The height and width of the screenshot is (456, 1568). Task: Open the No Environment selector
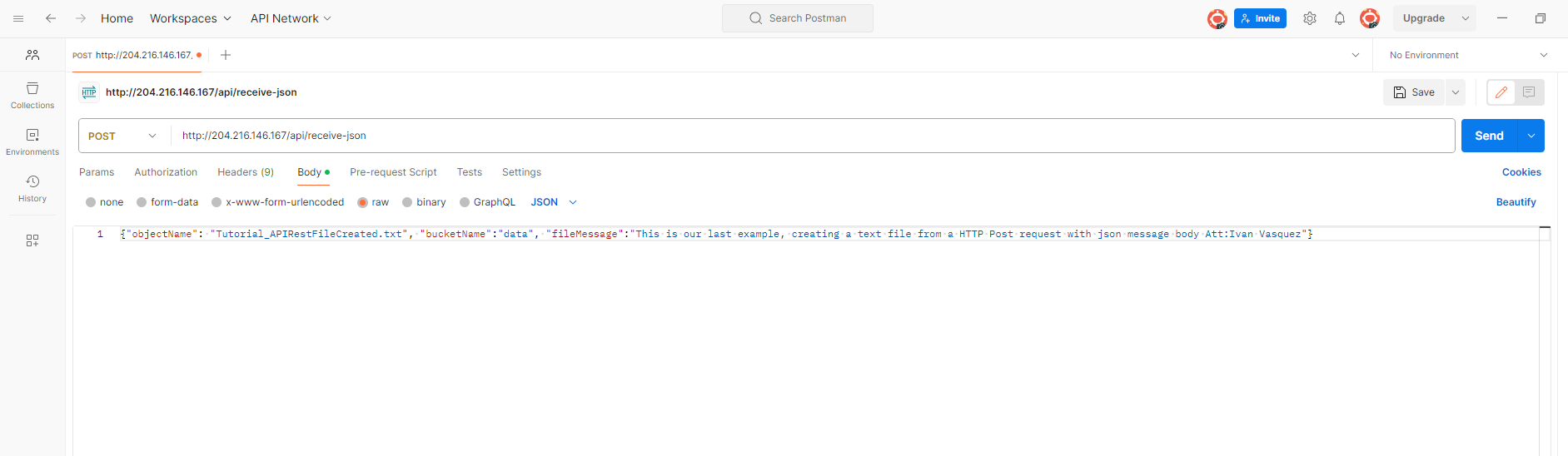pos(1469,55)
